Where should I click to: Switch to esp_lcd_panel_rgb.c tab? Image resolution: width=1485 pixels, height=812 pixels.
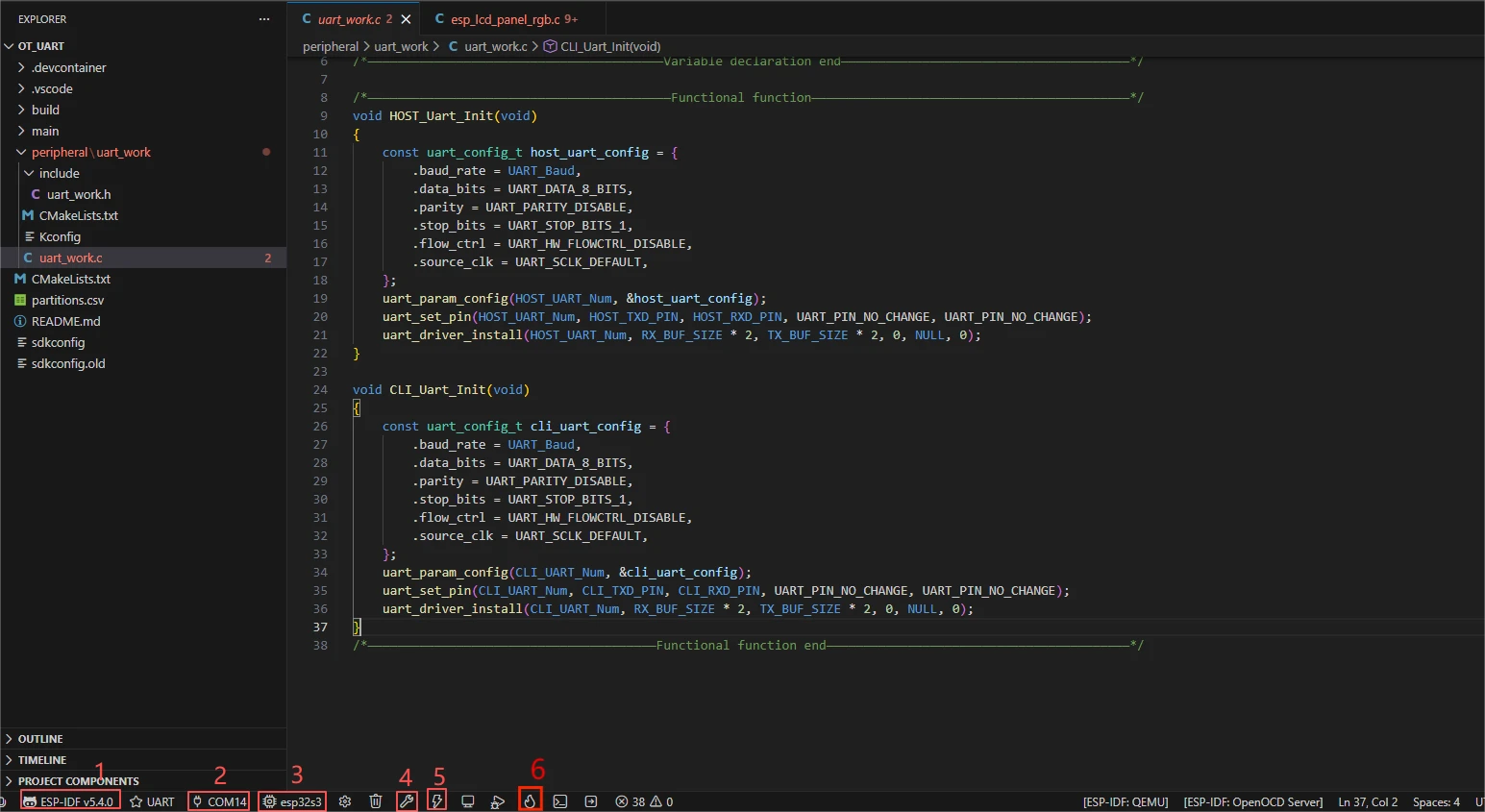tap(505, 19)
